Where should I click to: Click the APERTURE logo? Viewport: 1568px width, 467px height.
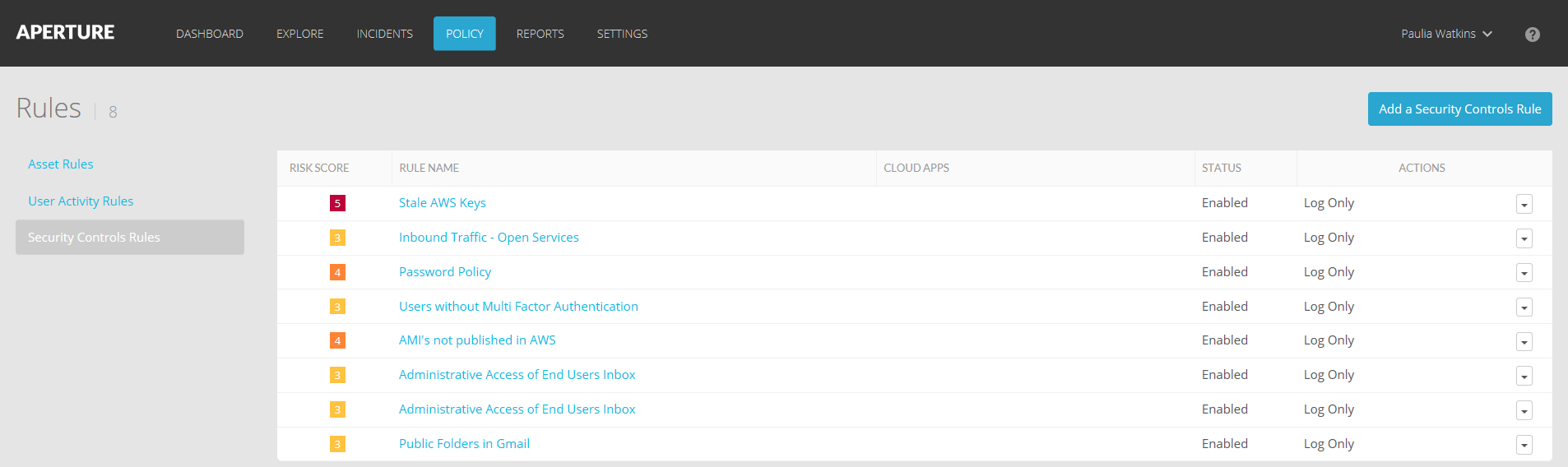(x=66, y=33)
